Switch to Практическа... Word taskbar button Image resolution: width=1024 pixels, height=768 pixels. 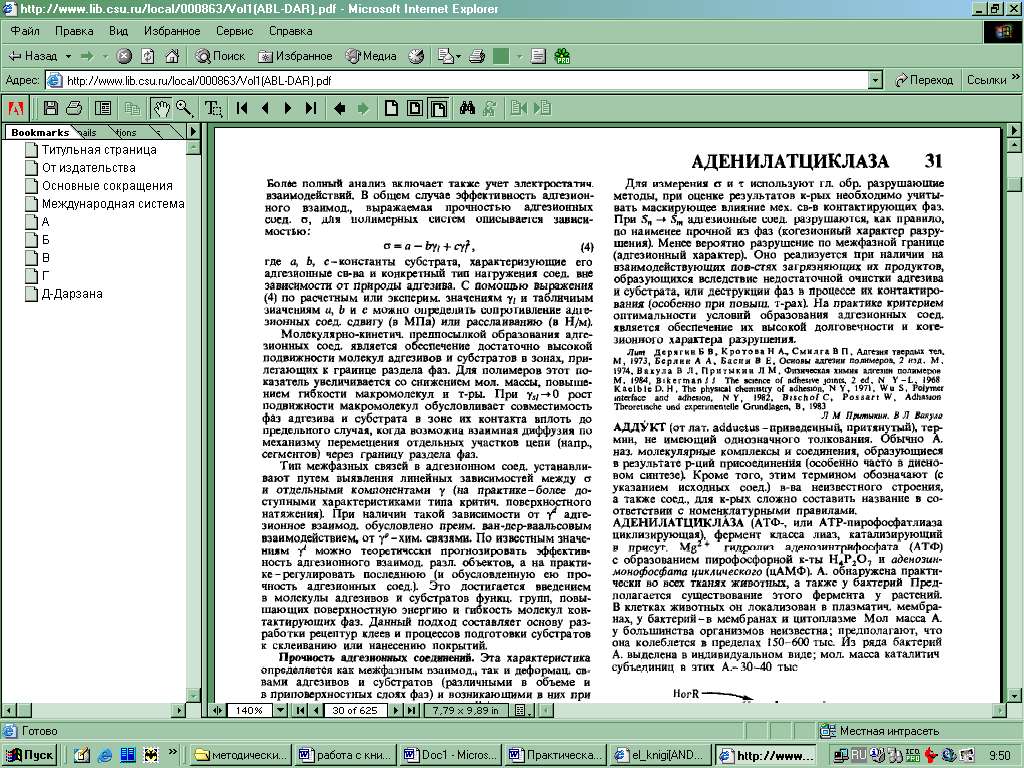click(x=556, y=756)
